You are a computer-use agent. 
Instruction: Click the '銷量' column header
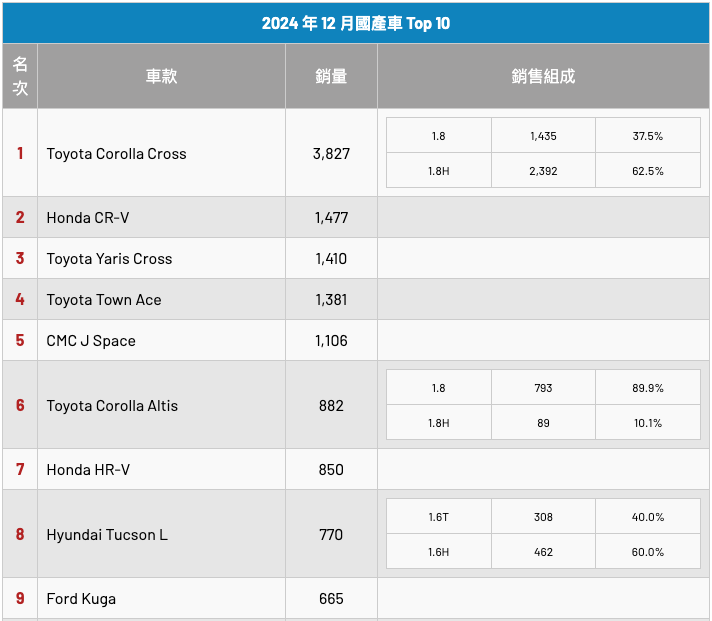pyautogui.click(x=331, y=76)
